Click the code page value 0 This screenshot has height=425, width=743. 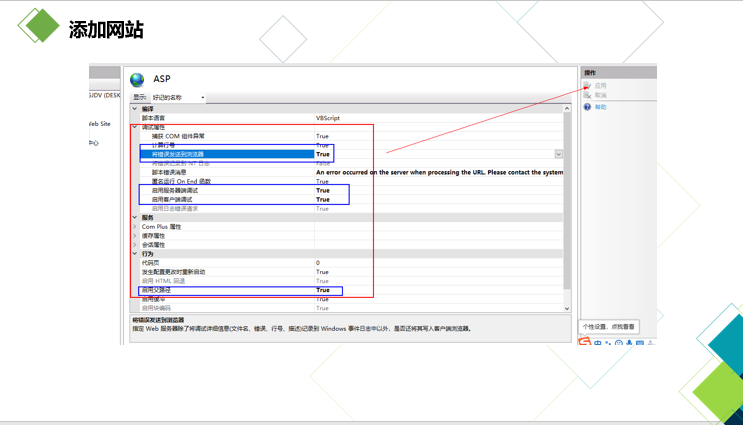point(318,262)
